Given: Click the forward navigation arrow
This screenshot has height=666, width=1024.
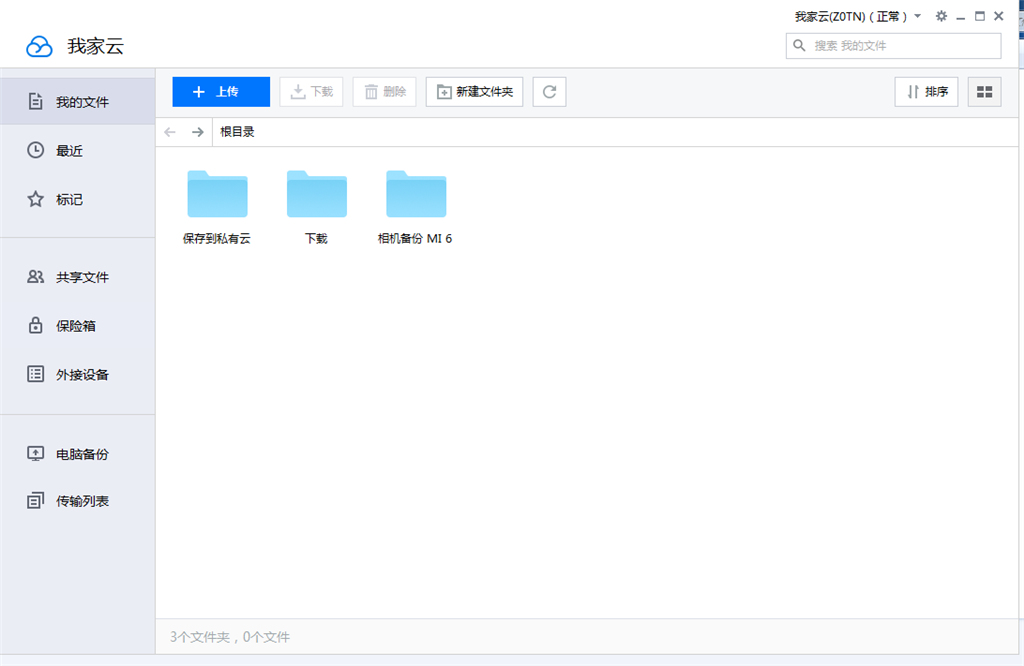Looking at the screenshot, I should point(197,131).
